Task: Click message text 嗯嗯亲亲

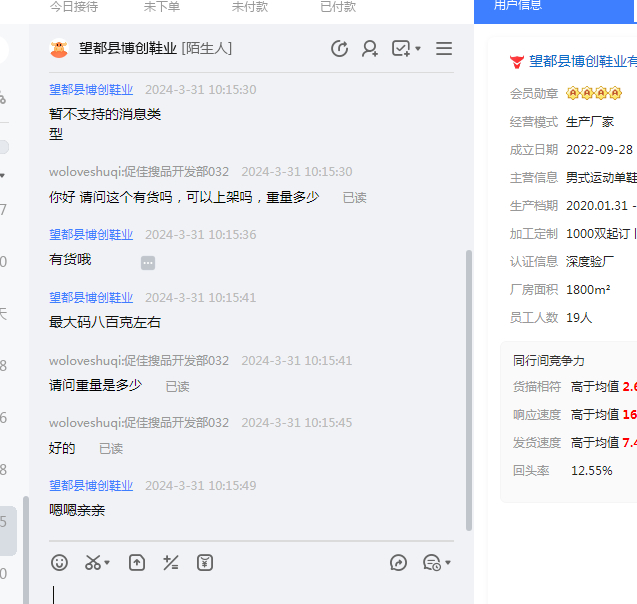Action: point(77,510)
